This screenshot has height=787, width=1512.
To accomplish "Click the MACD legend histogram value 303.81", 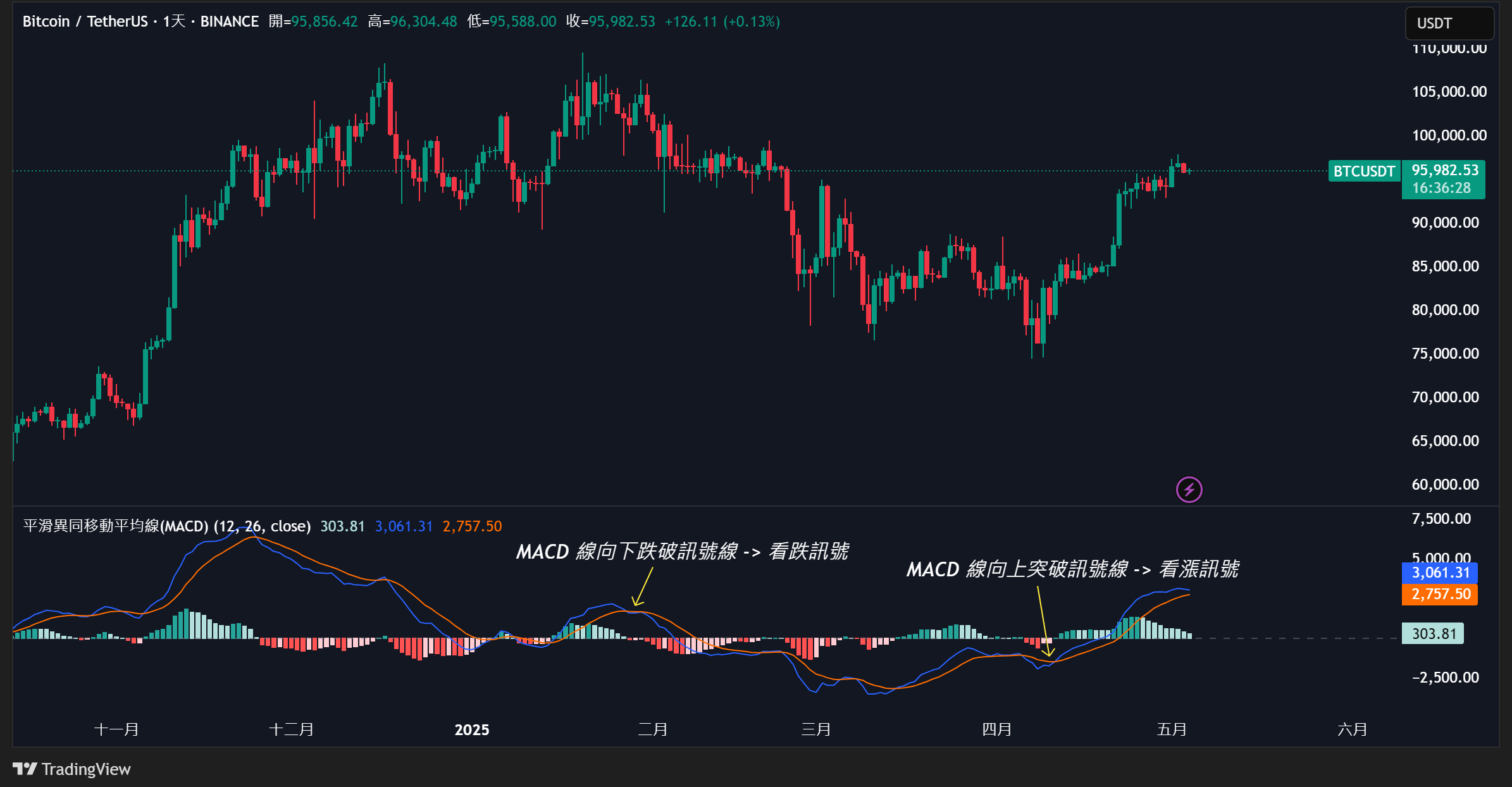I will click(343, 526).
